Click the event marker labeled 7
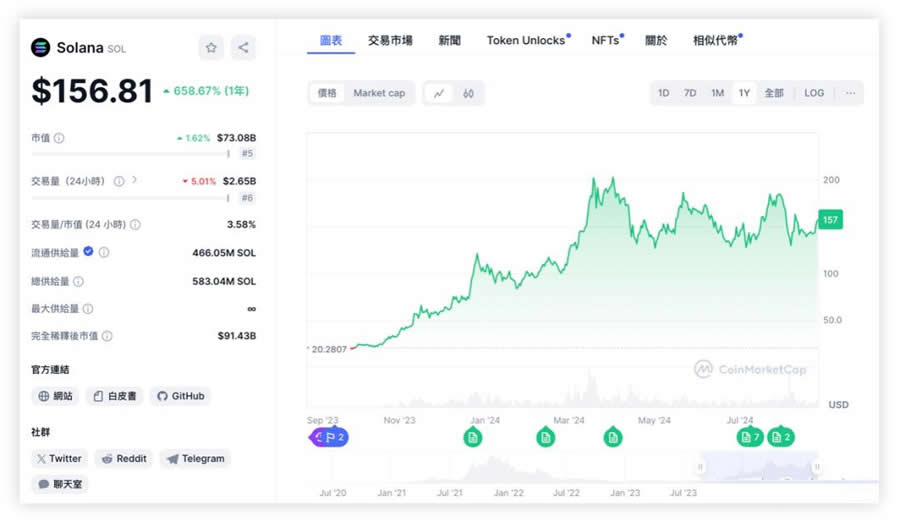Image resolution: width=900 pixels, height=528 pixels. (749, 437)
